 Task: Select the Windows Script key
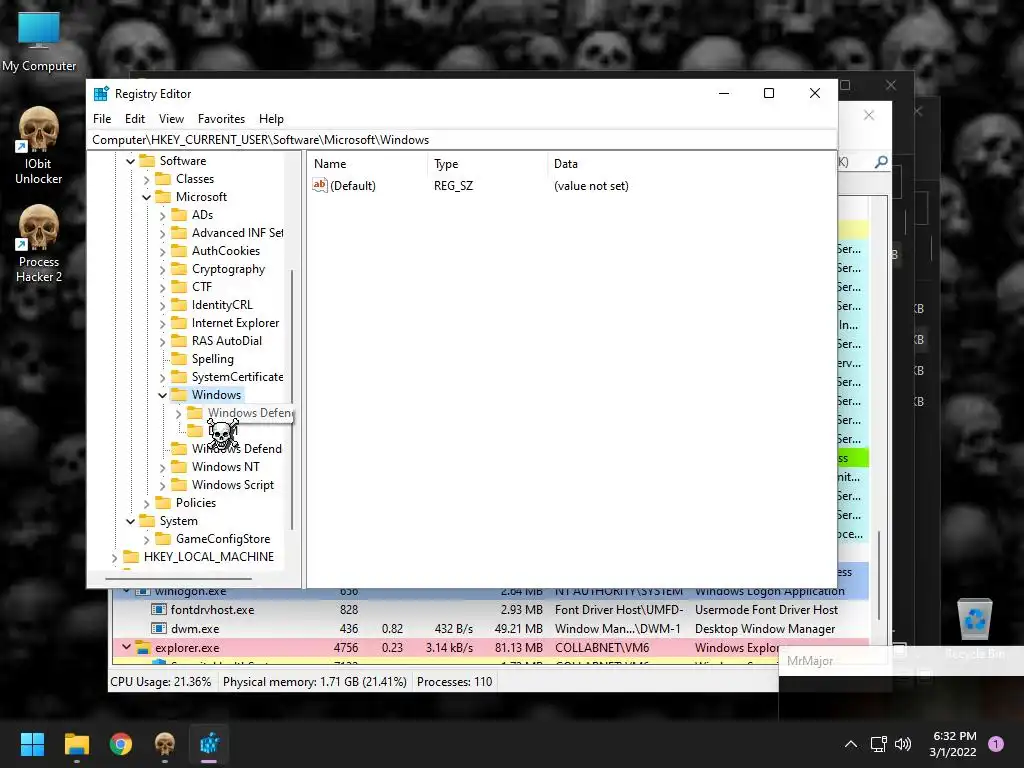click(232, 485)
